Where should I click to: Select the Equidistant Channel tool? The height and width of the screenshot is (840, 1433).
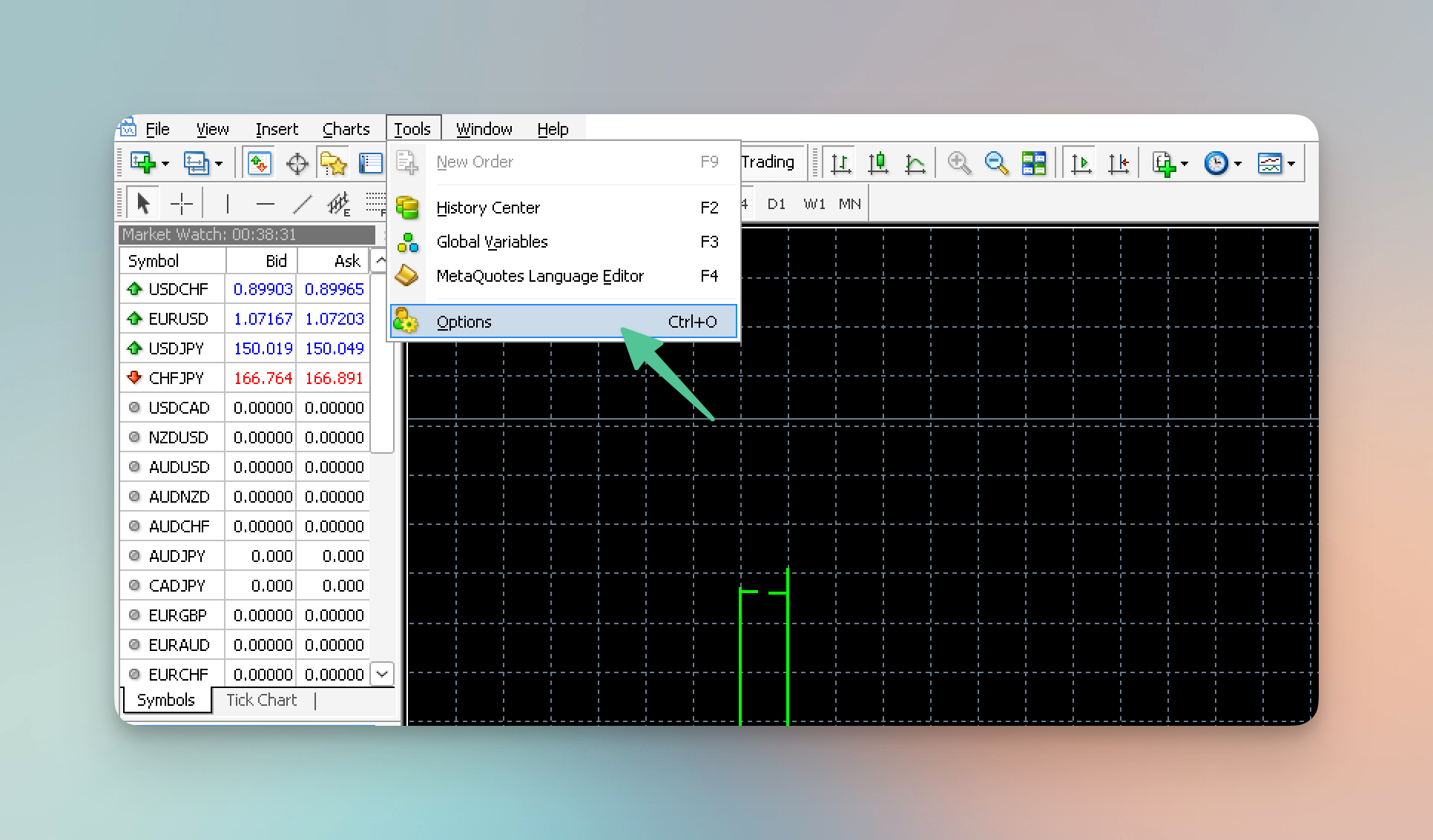pos(339,203)
